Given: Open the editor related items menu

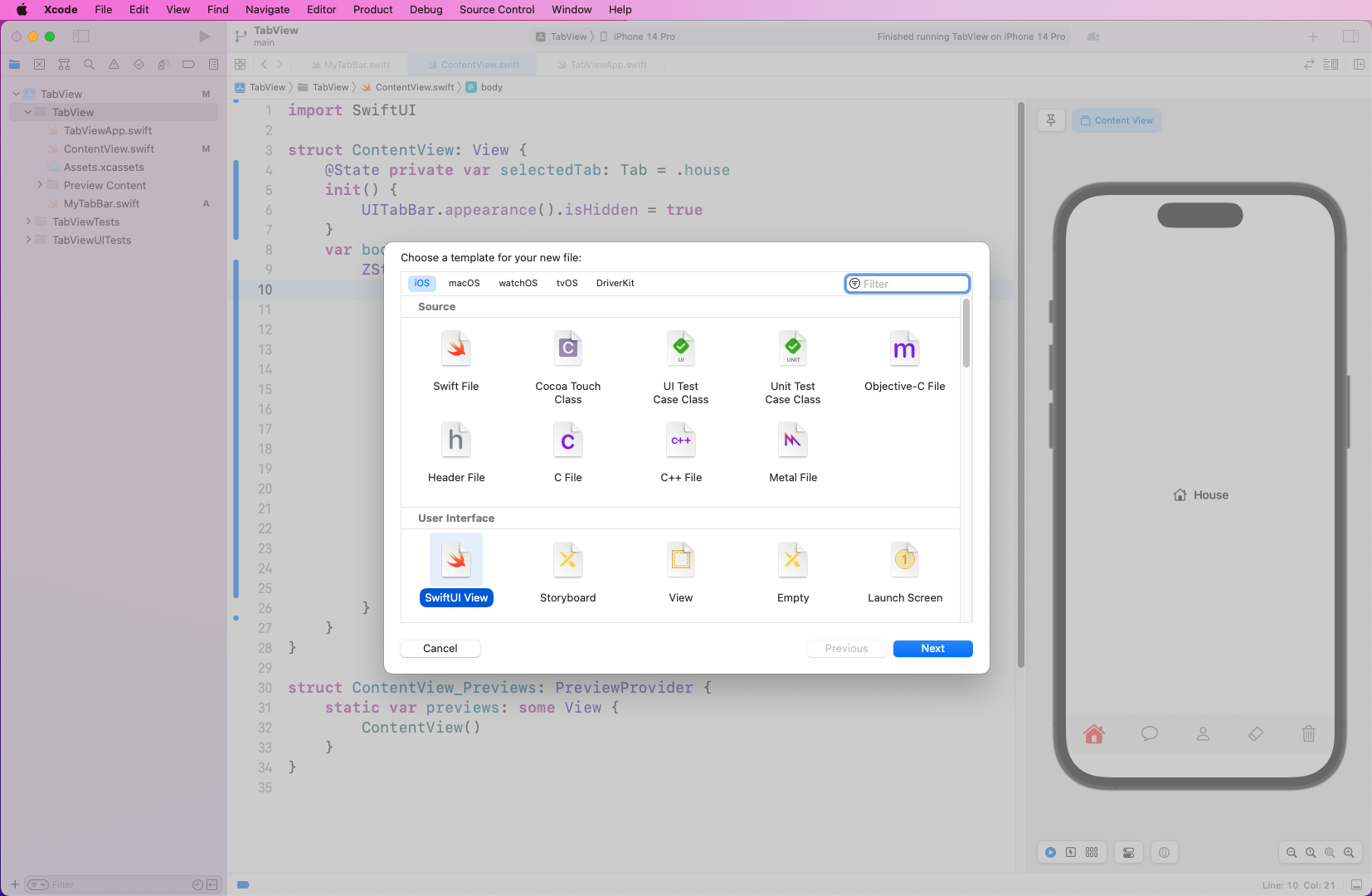Looking at the screenshot, I should click(x=240, y=65).
